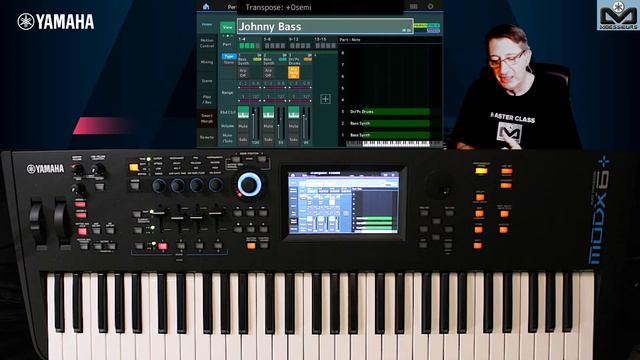This screenshot has height=360, width=640.
Task: Toggle Kbd Ctrl for Part 1
Action: (x=243, y=113)
